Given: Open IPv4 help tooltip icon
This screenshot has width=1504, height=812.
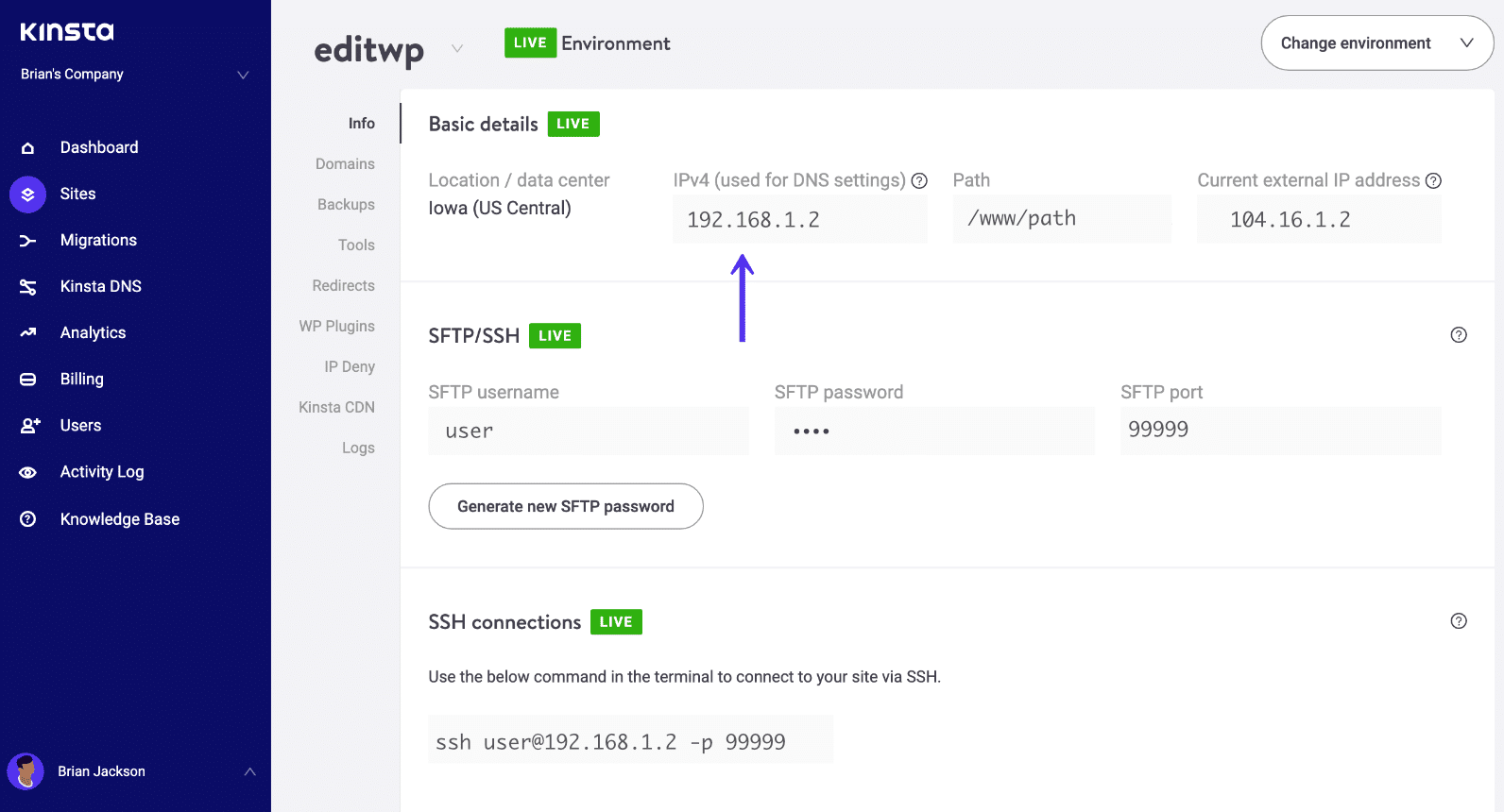Looking at the screenshot, I should click(x=919, y=180).
